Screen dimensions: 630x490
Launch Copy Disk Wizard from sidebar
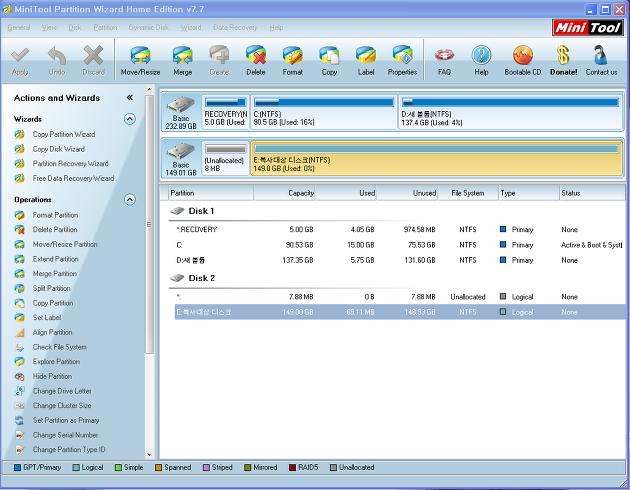(x=59, y=149)
